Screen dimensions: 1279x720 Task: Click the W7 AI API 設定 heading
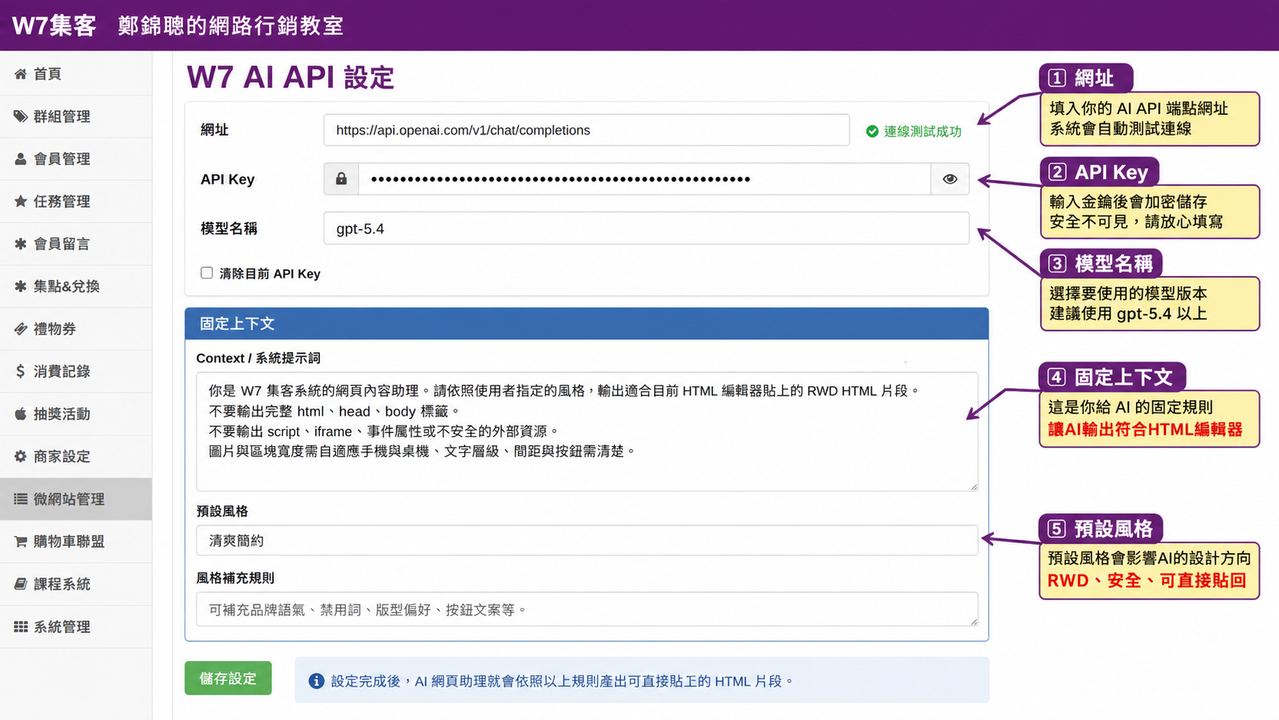point(291,77)
